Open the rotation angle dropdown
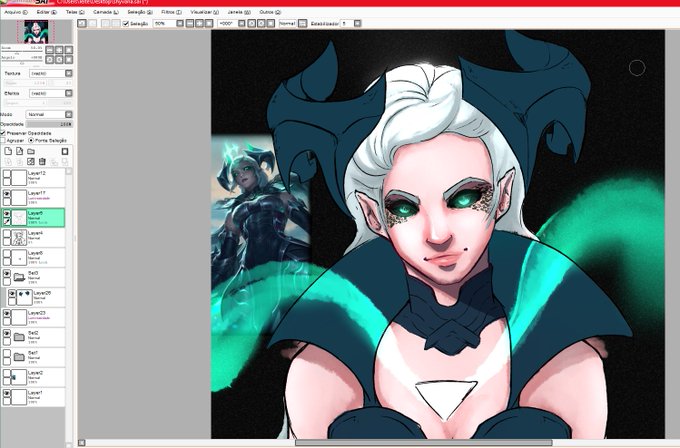680x448 pixels. click(x=242, y=23)
